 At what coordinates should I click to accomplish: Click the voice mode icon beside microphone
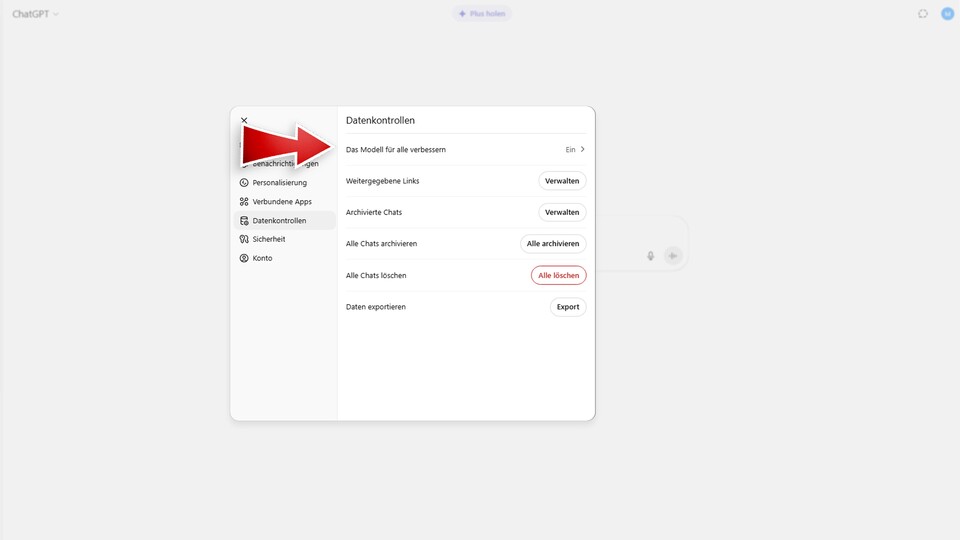pyautogui.click(x=673, y=256)
